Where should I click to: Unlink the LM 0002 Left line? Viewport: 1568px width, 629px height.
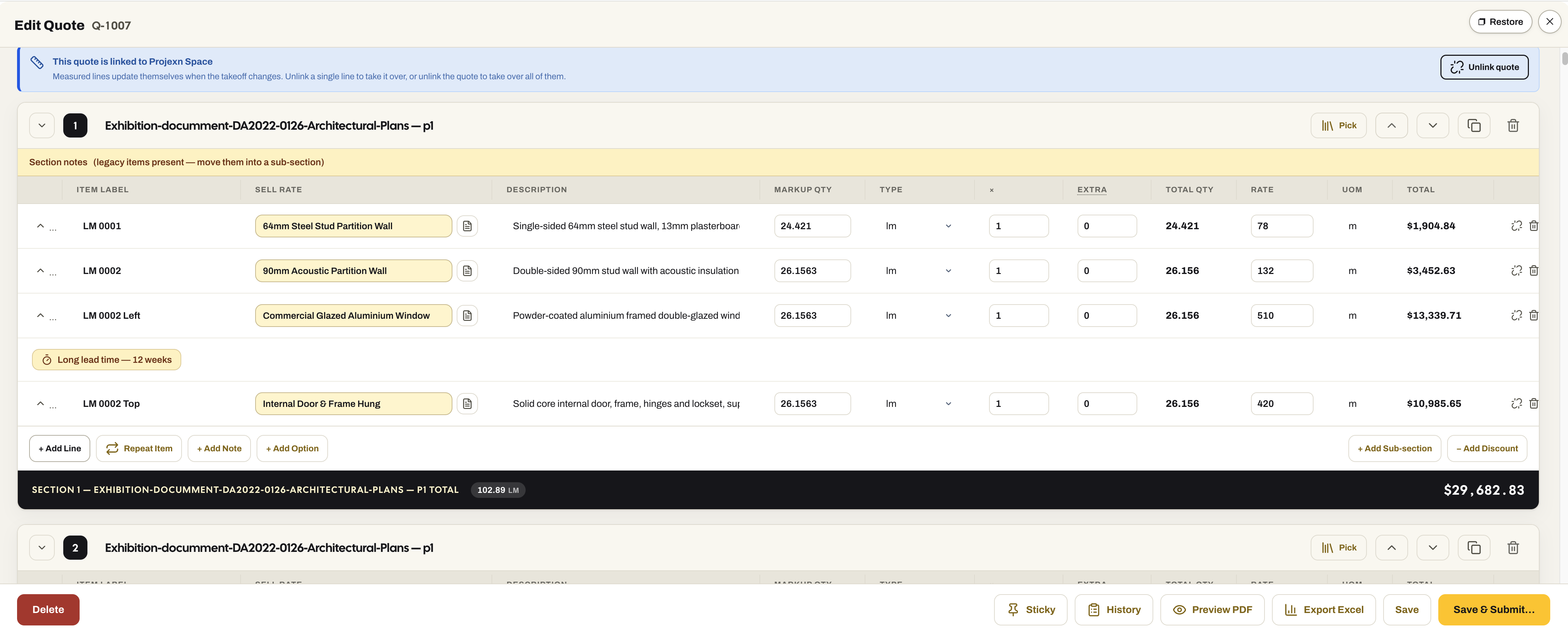tap(1516, 316)
